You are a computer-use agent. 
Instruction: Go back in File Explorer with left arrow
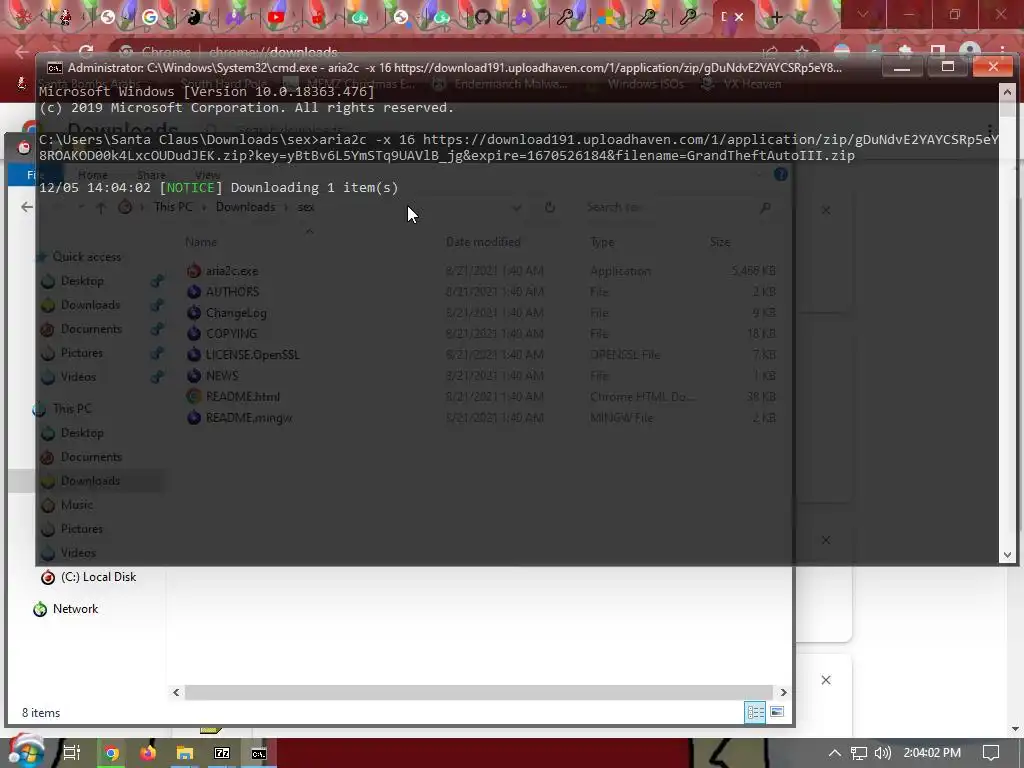click(x=27, y=207)
